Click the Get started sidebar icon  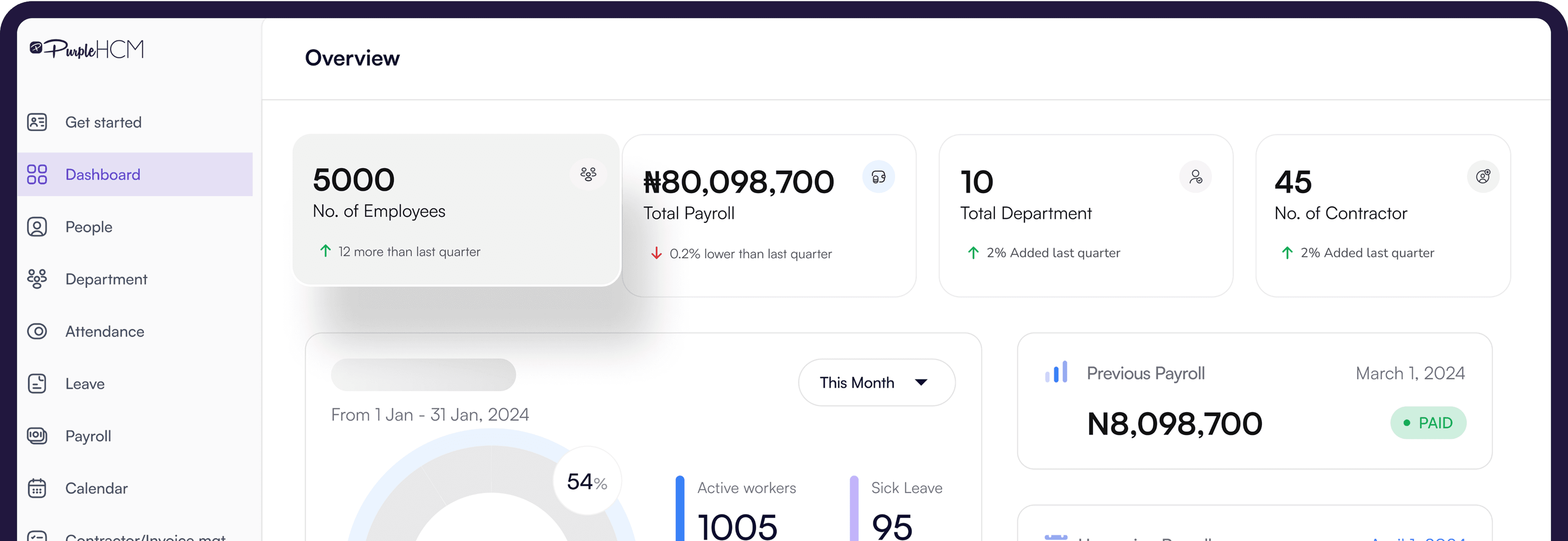coord(37,122)
